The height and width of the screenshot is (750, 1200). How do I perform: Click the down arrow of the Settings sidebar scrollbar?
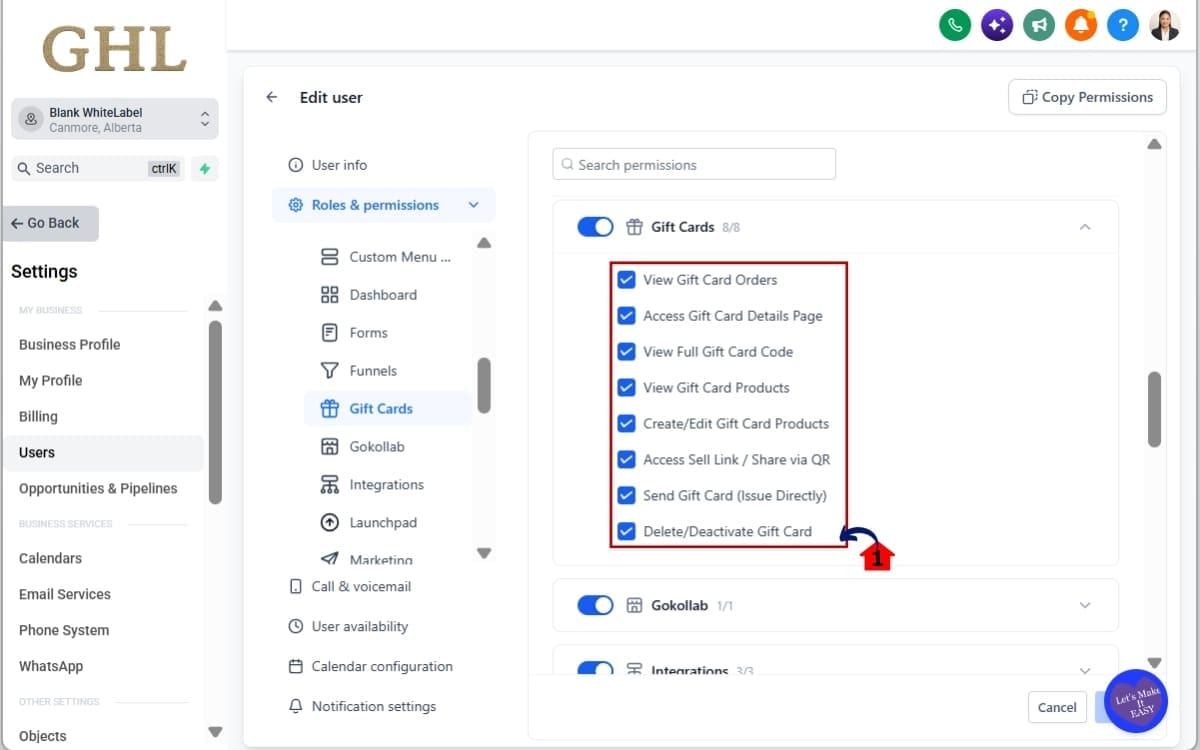[x=215, y=732]
